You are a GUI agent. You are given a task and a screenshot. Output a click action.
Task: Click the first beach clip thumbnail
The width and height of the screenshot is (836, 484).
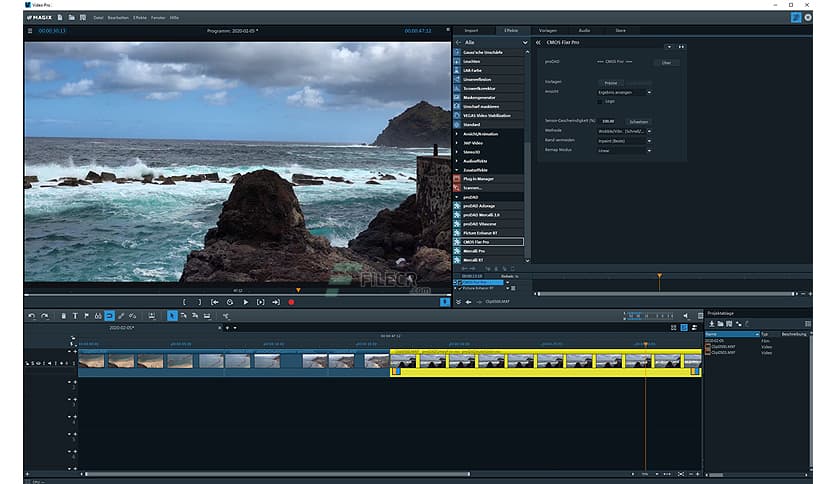point(91,361)
